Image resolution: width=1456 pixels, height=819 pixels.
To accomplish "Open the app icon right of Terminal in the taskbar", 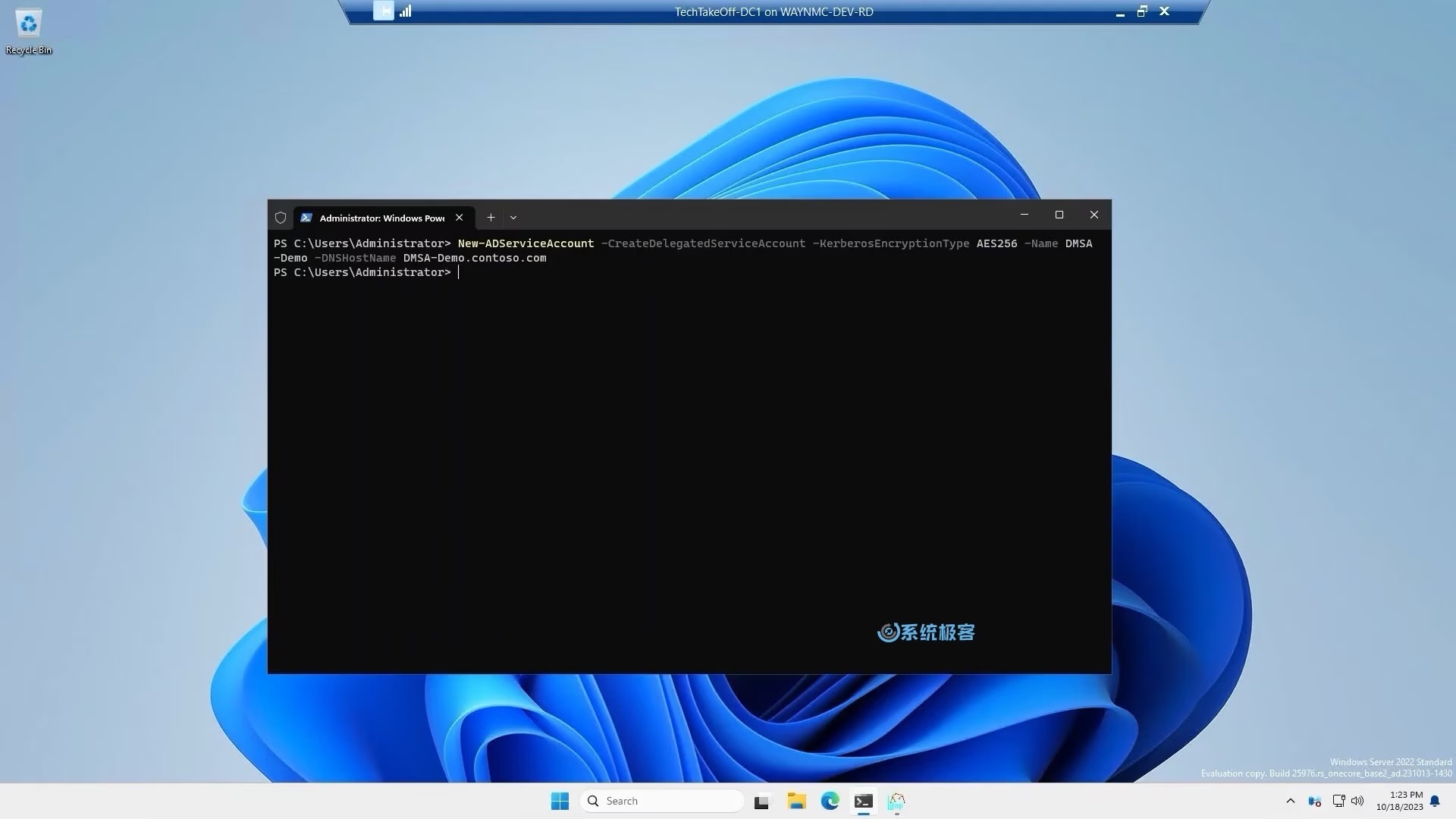I will 897,802.
